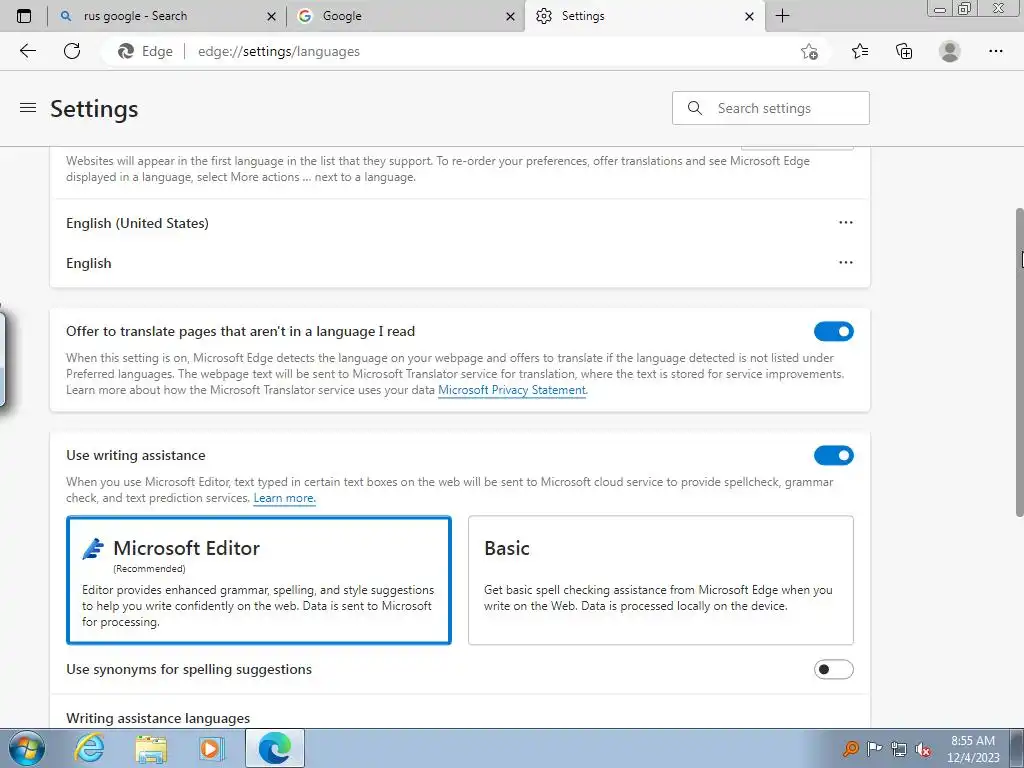Image resolution: width=1024 pixels, height=768 pixels.
Task: Switch to the Google tab
Action: coord(405,16)
